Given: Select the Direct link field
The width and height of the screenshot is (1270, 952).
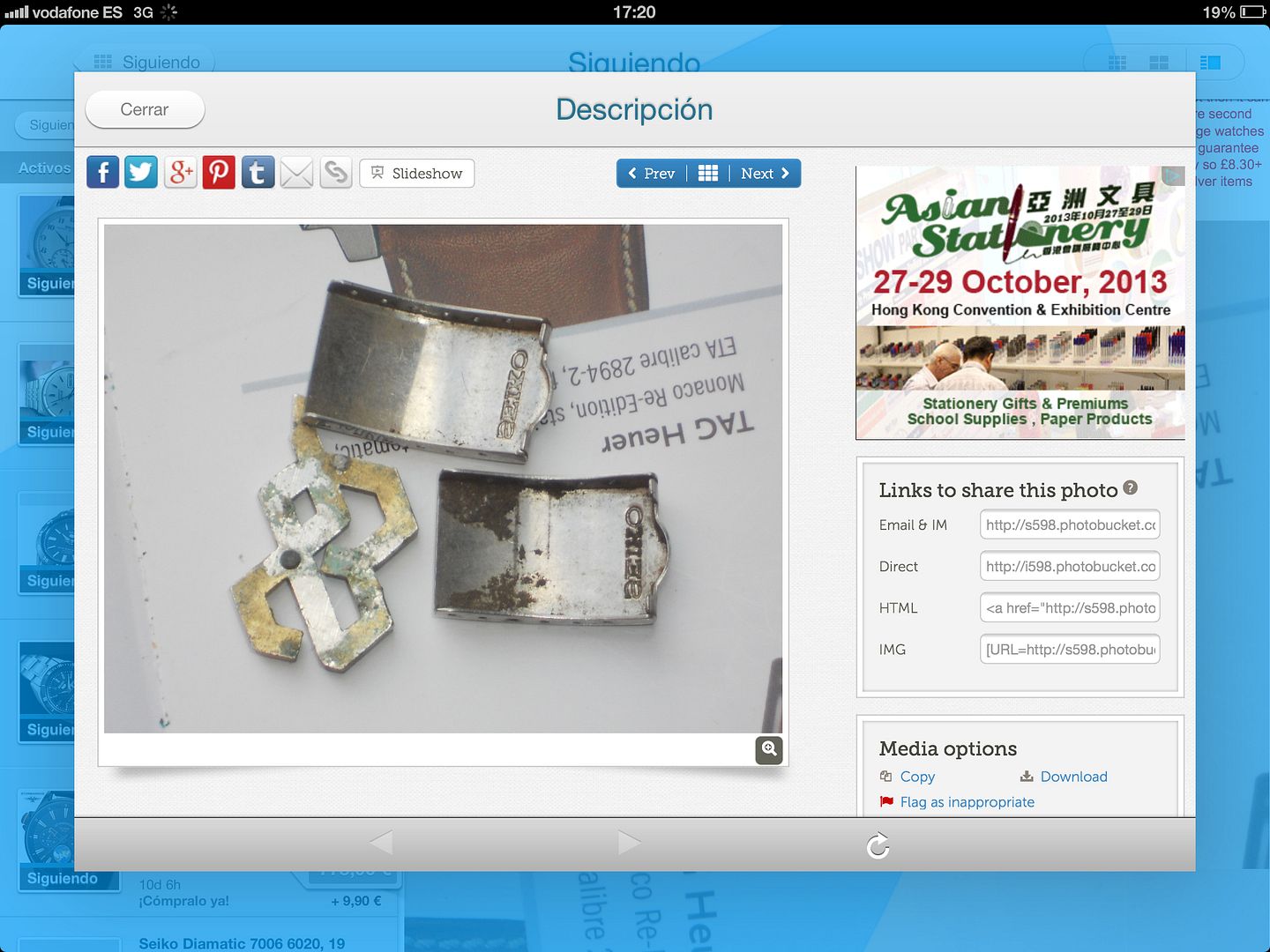Looking at the screenshot, I should [x=1070, y=566].
